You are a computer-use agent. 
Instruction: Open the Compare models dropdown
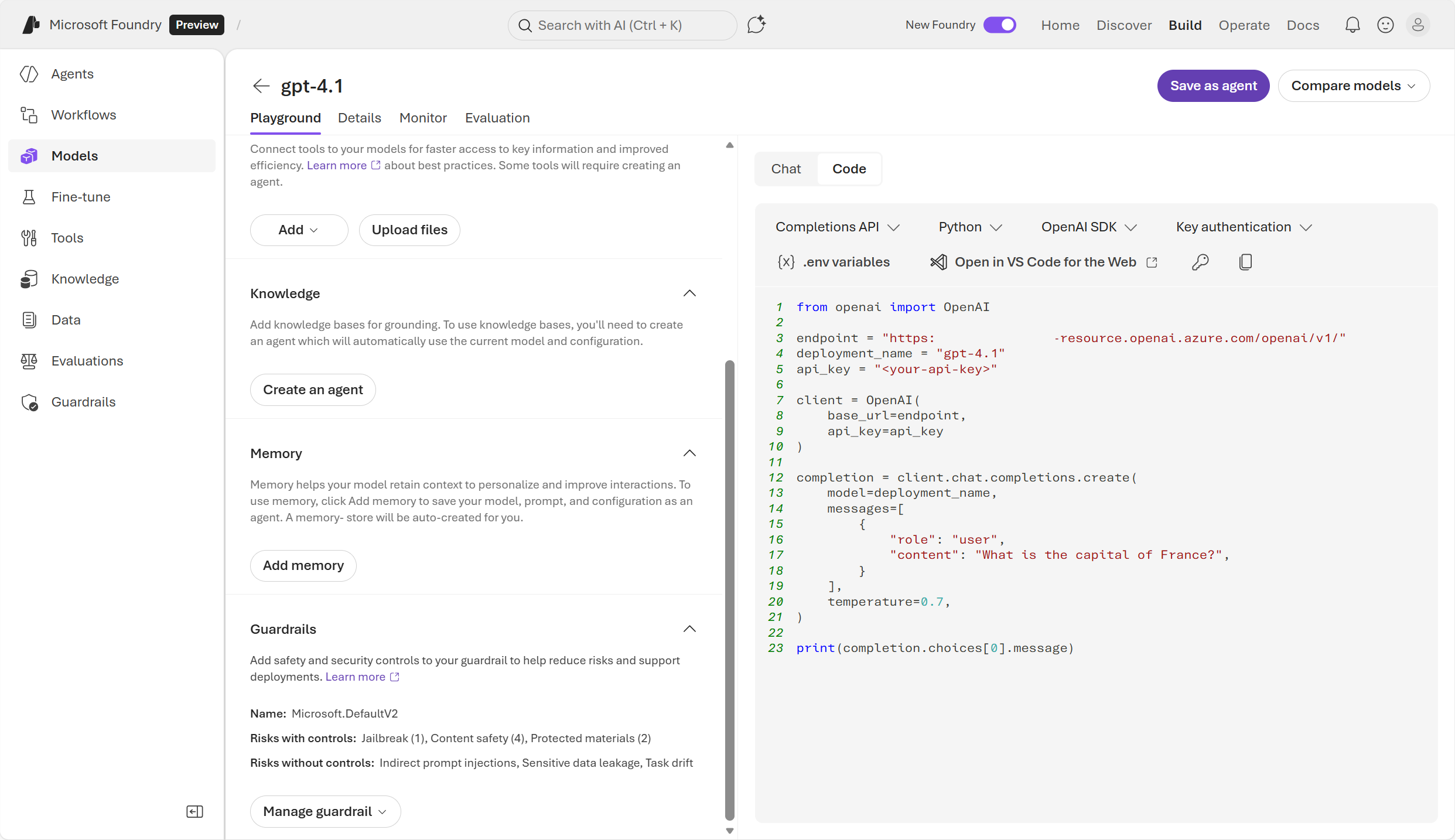tap(1354, 86)
